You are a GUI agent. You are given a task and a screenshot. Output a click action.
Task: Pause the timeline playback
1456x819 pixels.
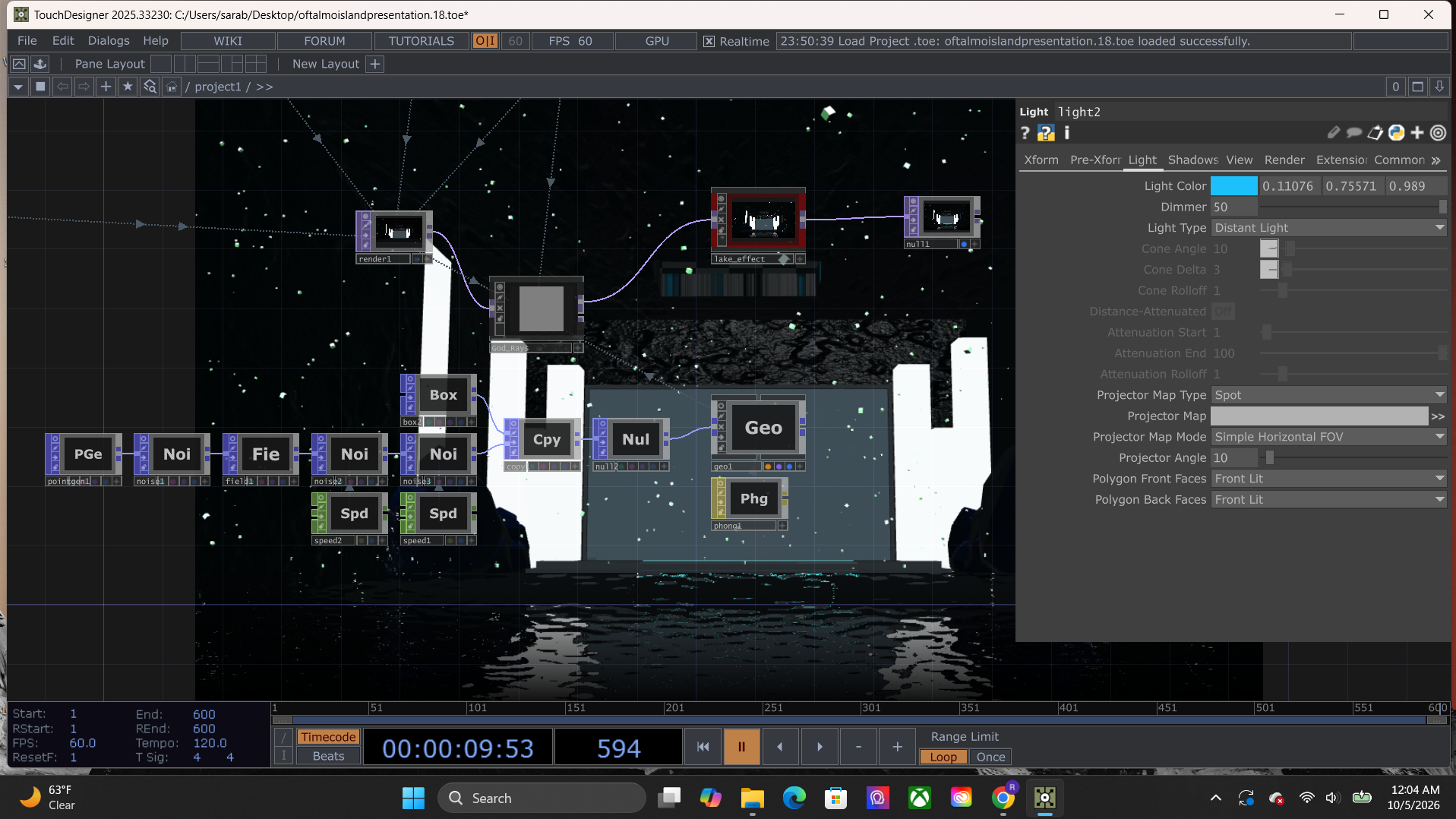coord(741,747)
